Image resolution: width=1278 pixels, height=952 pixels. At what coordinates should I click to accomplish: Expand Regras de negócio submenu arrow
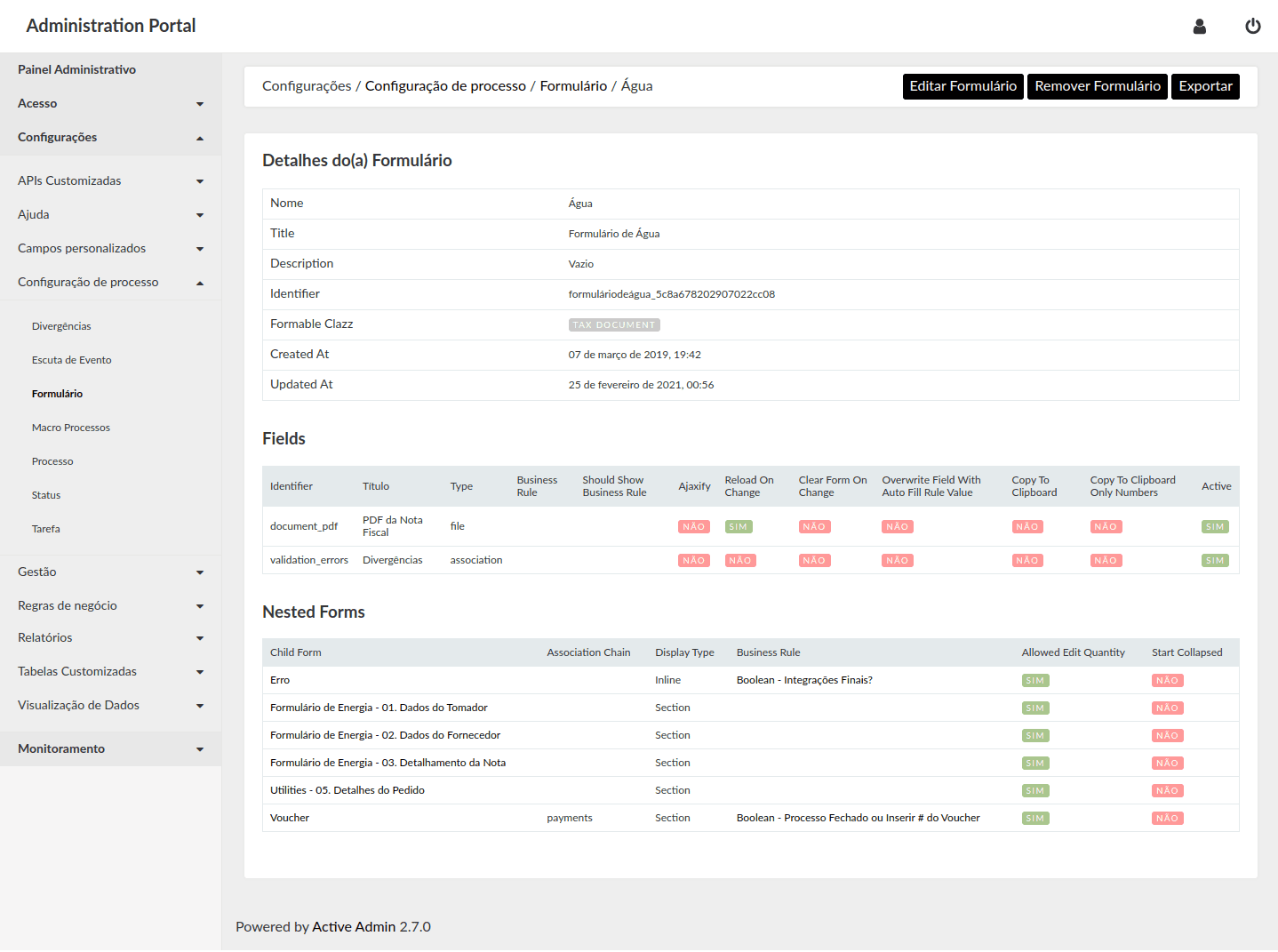[200, 606]
